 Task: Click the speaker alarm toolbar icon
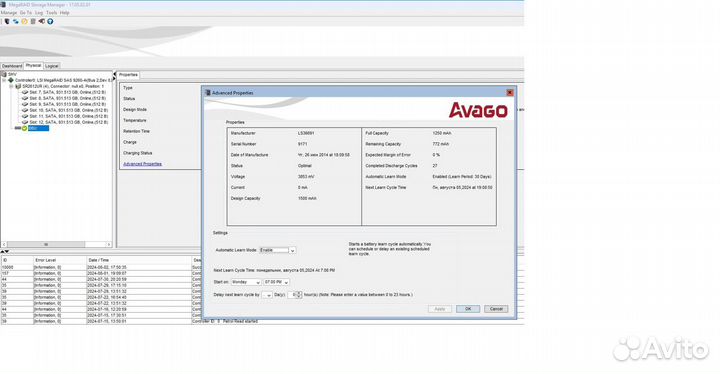(41, 21)
